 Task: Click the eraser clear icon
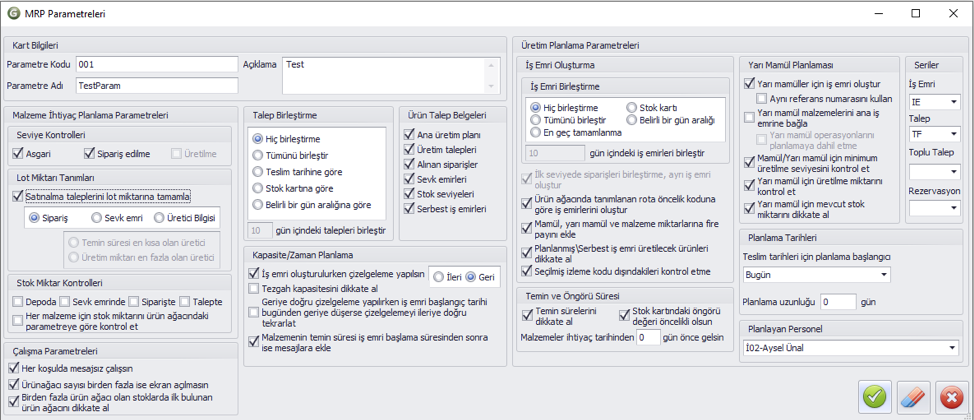point(912,396)
